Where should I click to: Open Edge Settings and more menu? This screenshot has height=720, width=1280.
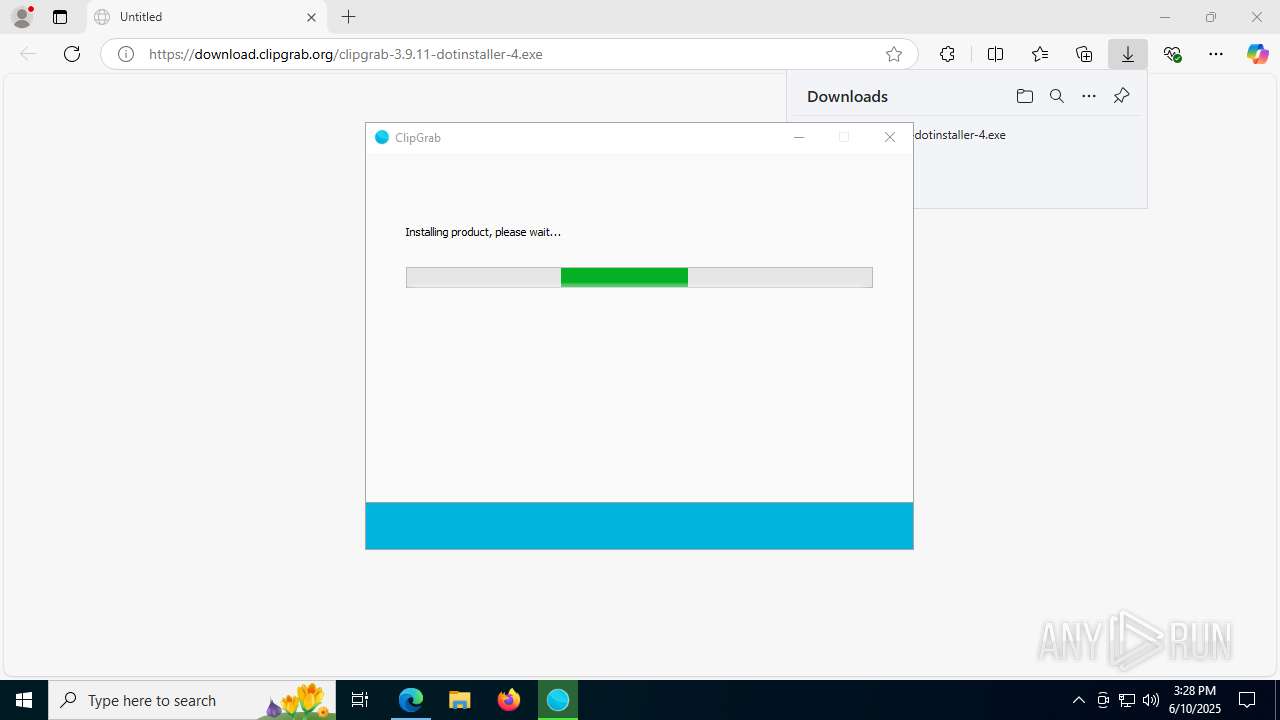click(1216, 54)
